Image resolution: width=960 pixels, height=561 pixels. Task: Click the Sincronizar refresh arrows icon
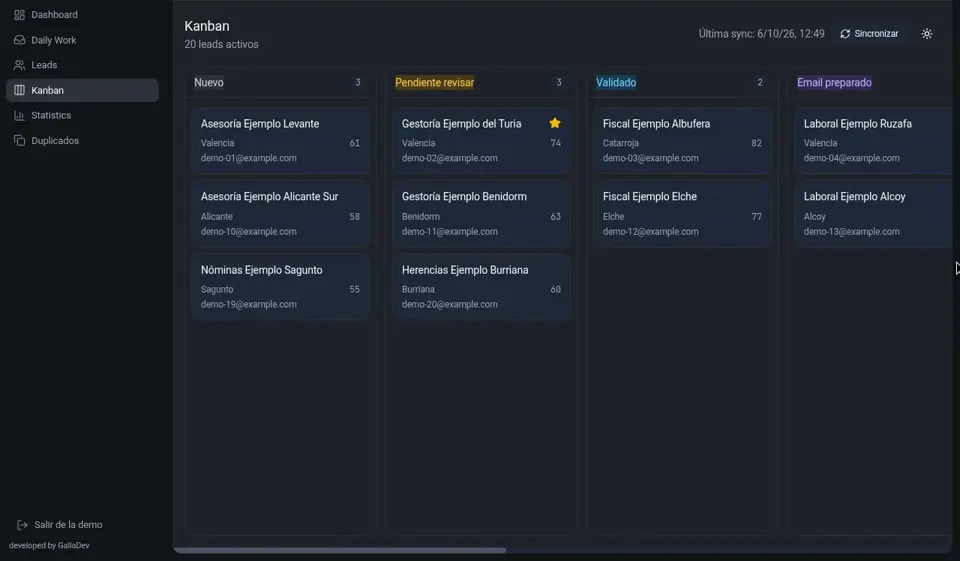(x=845, y=34)
